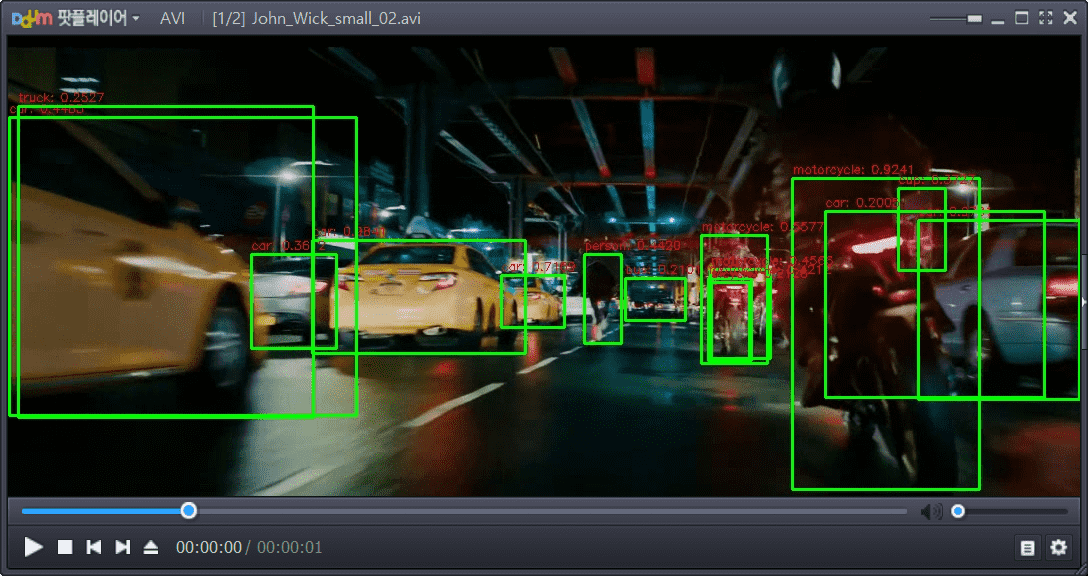This screenshot has height=576, width=1088.
Task: Minimize the player window
Action: pos(998,21)
